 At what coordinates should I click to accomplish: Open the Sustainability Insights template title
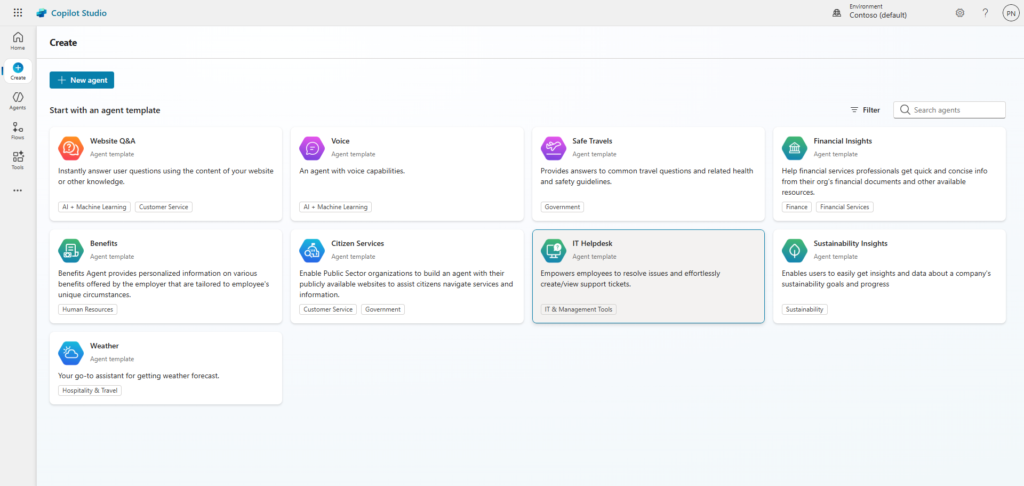(850, 243)
